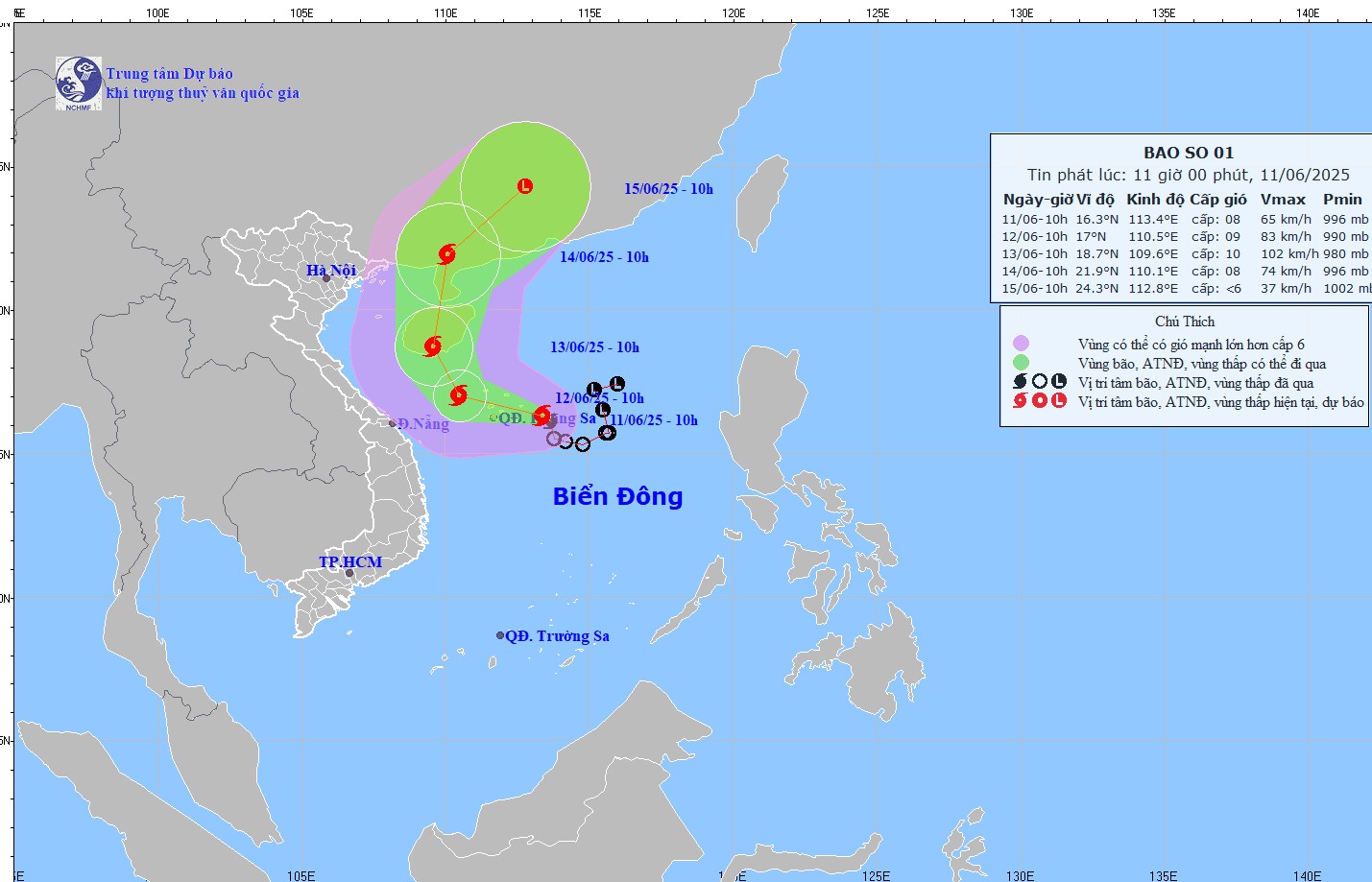Click the forecast date label 14/06/25 - 10h
This screenshot has width=1372, height=882.
click(x=605, y=257)
